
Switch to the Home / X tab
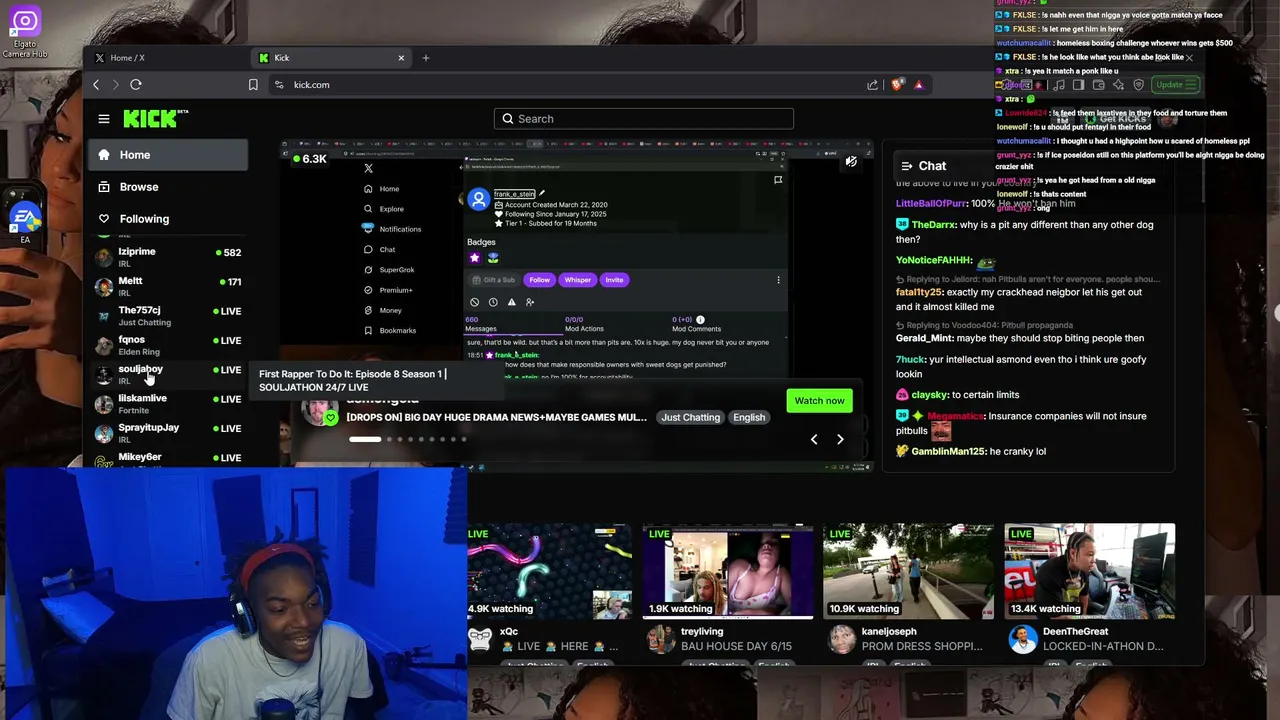[x=170, y=58]
